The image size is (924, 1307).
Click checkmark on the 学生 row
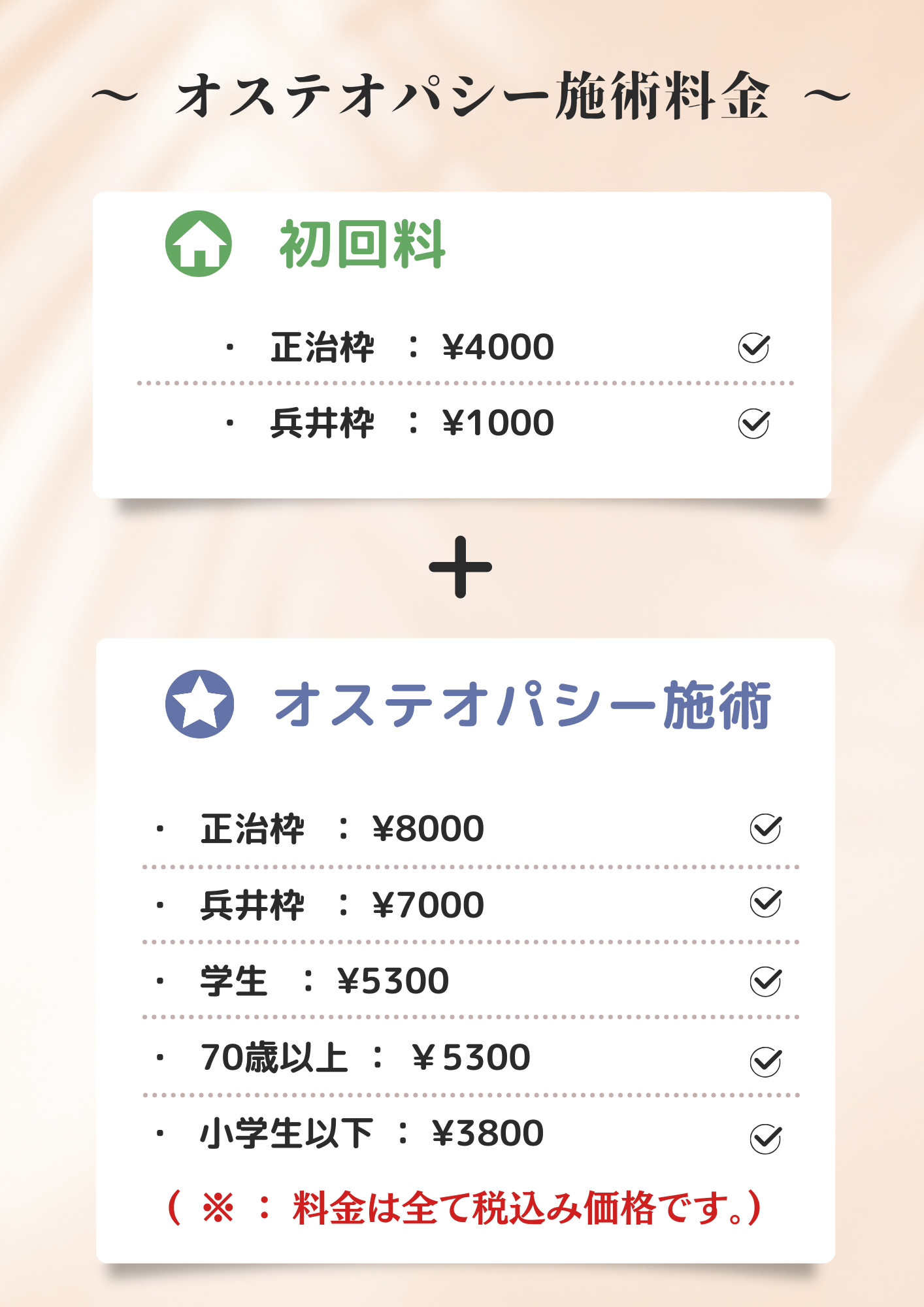(x=765, y=981)
